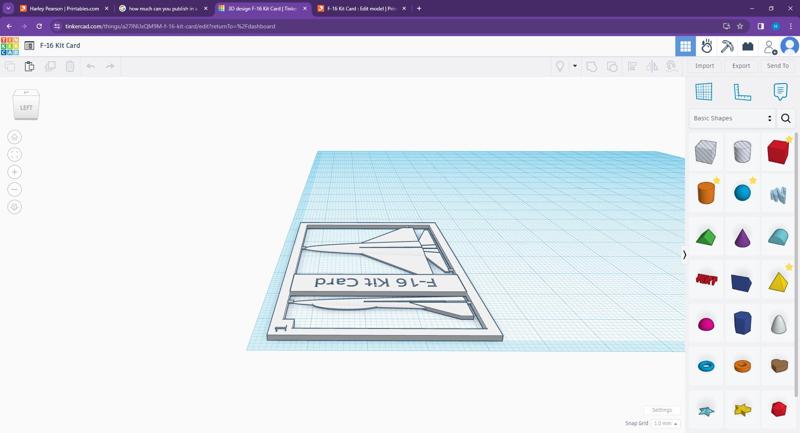Select the red Box shape

coord(778,151)
